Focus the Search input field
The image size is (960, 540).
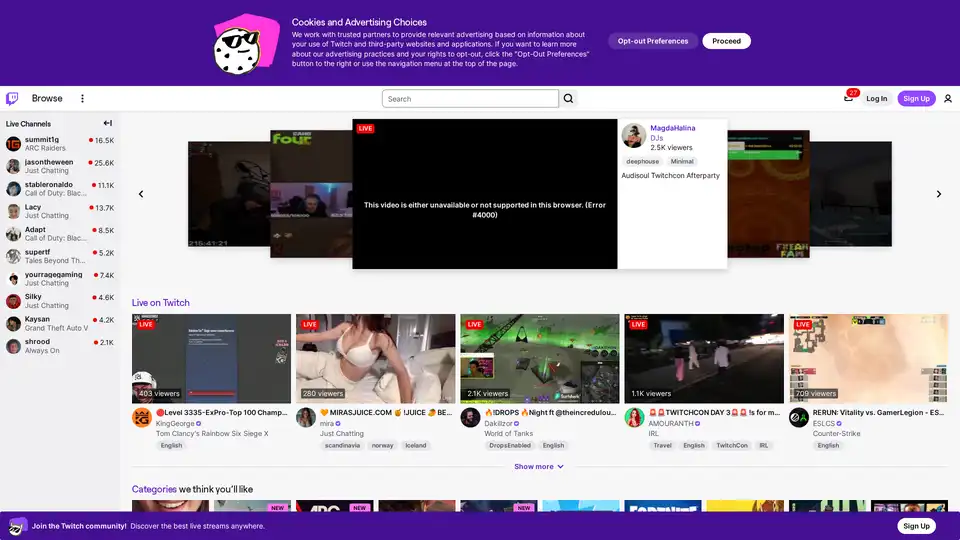[470, 99]
